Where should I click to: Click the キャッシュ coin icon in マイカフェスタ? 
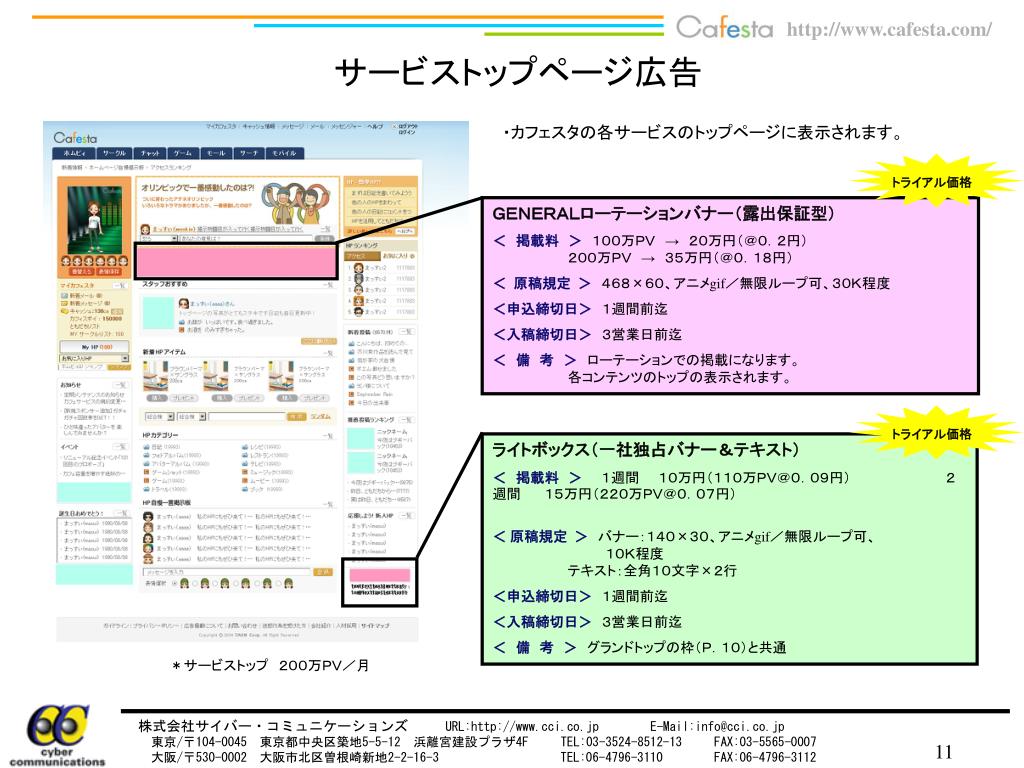click(x=65, y=312)
